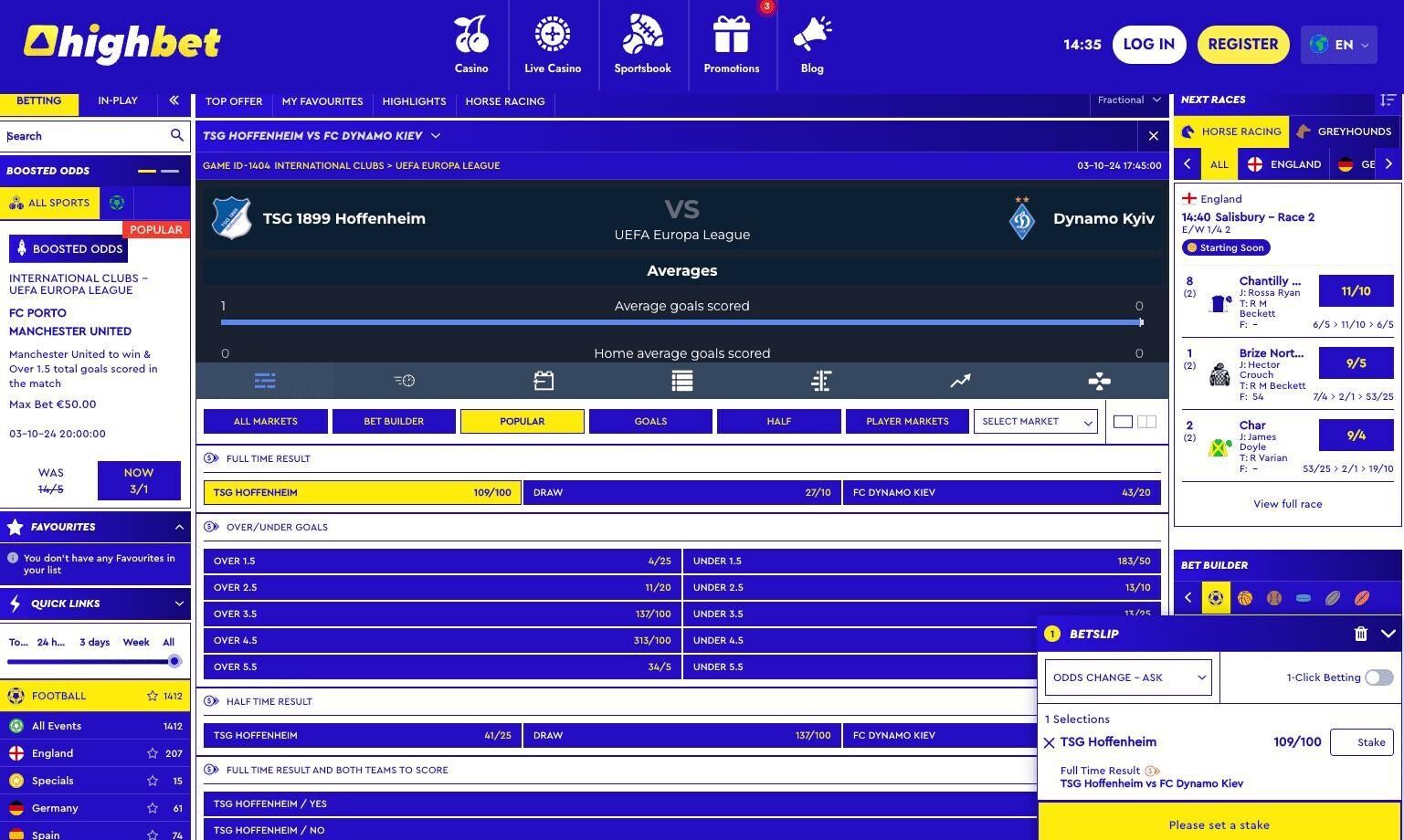
Task: Switch to single column market layout
Action: (x=1123, y=422)
